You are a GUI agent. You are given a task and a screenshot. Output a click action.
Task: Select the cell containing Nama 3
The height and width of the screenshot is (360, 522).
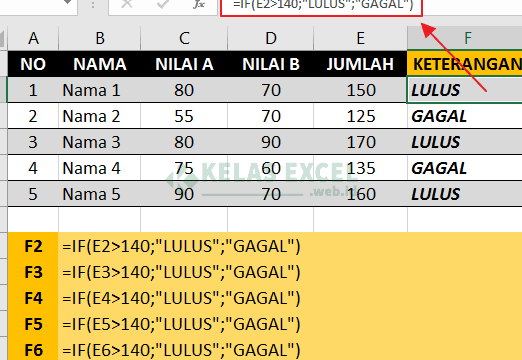100,142
